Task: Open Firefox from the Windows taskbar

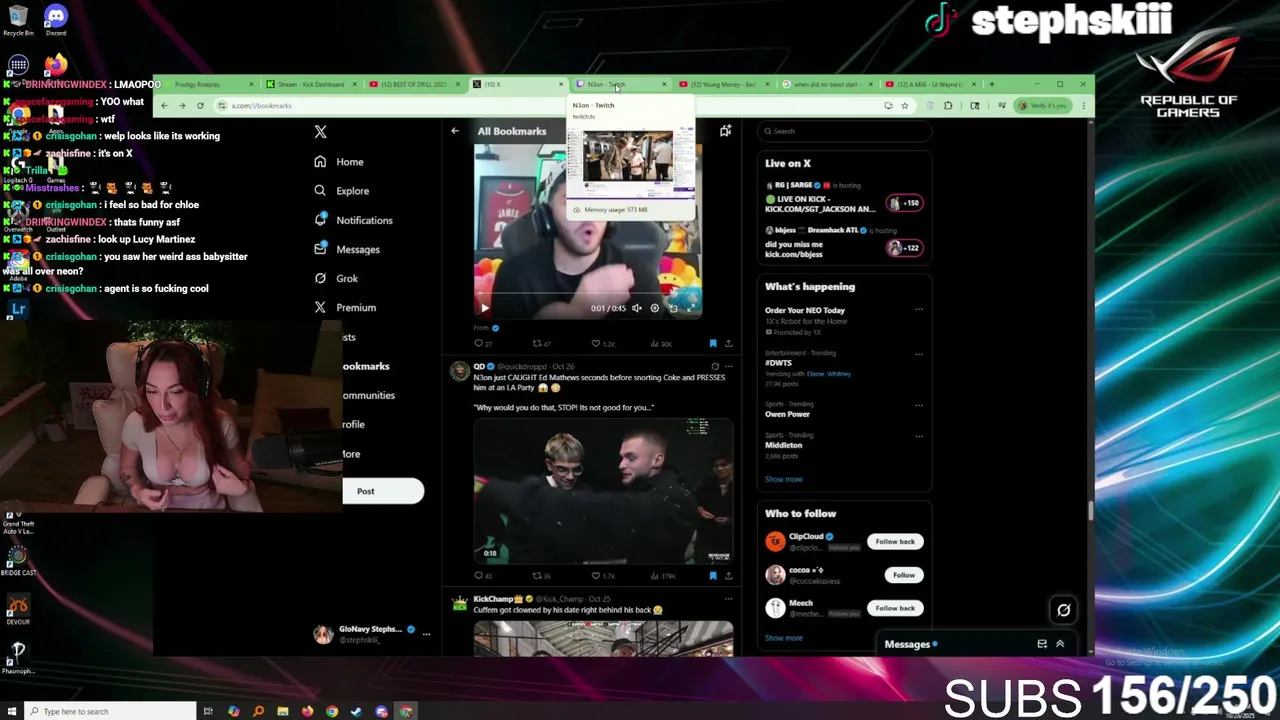Action: [307, 712]
